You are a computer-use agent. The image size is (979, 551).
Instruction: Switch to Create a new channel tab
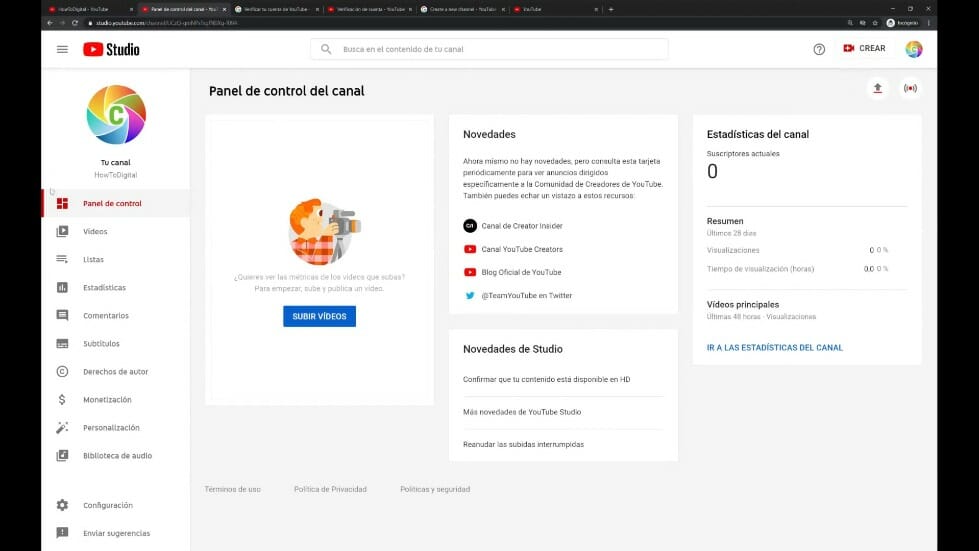click(x=461, y=9)
